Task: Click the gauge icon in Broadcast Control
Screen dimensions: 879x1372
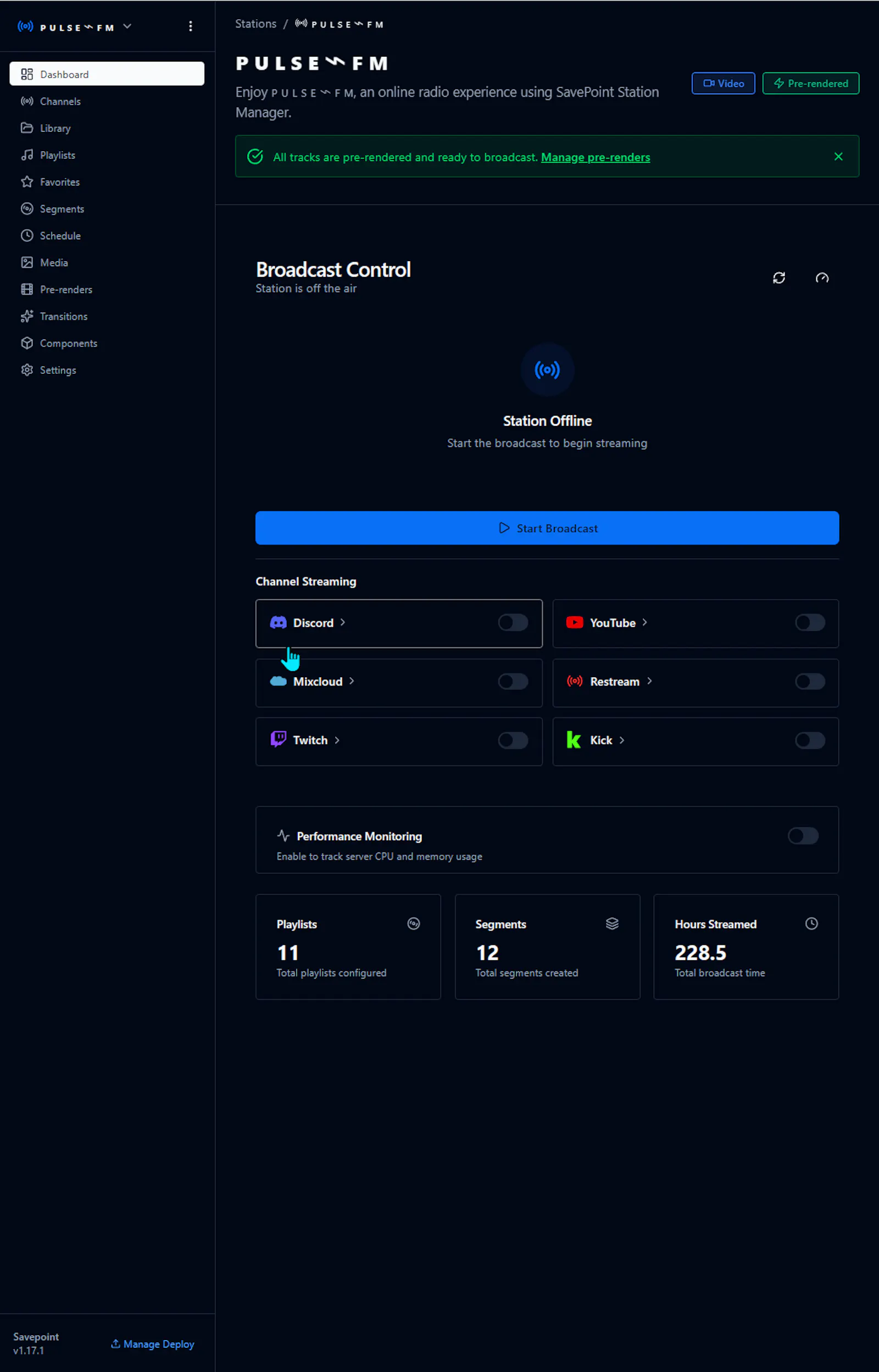Action: (821, 278)
